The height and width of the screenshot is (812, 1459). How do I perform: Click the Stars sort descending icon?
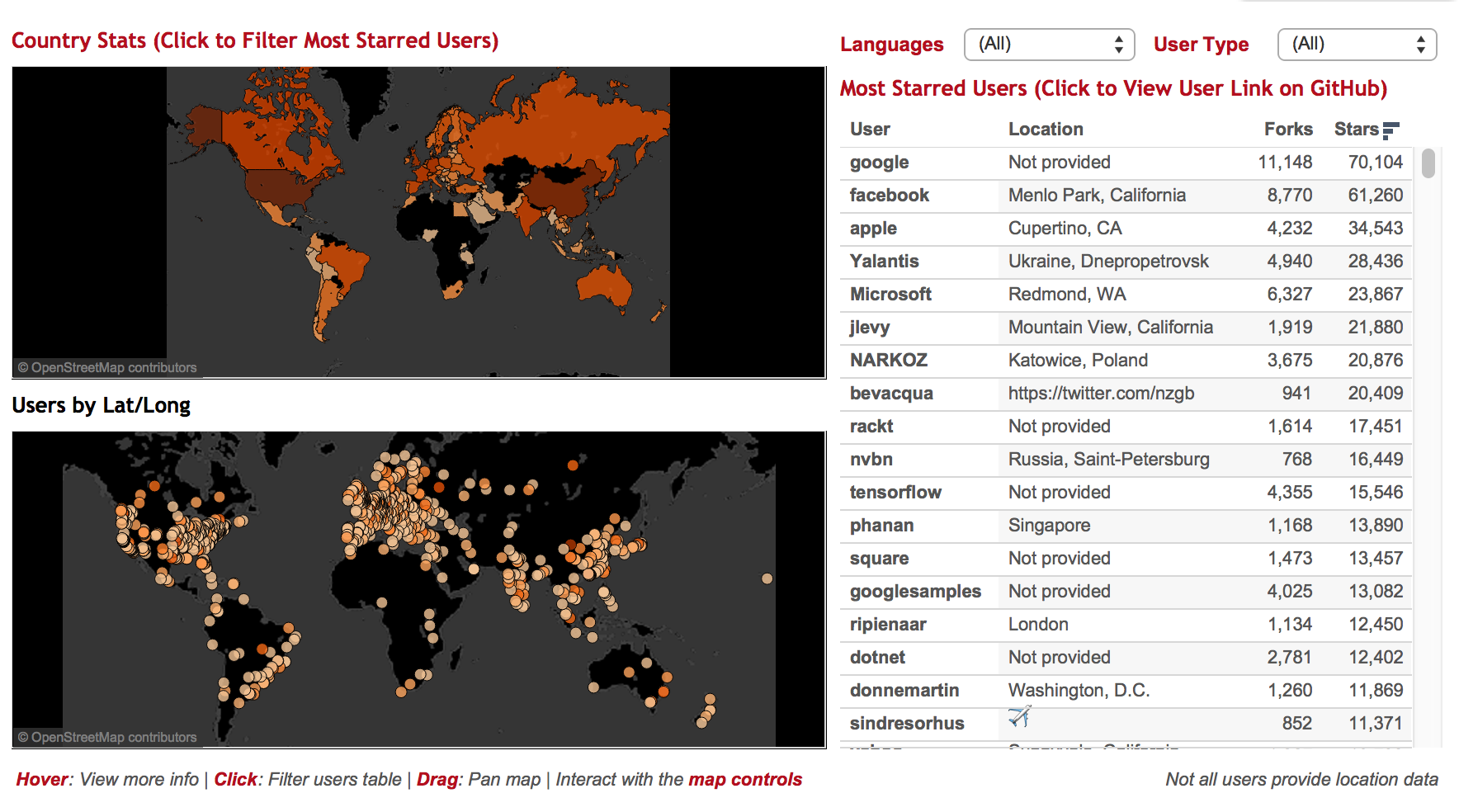click(x=1391, y=130)
